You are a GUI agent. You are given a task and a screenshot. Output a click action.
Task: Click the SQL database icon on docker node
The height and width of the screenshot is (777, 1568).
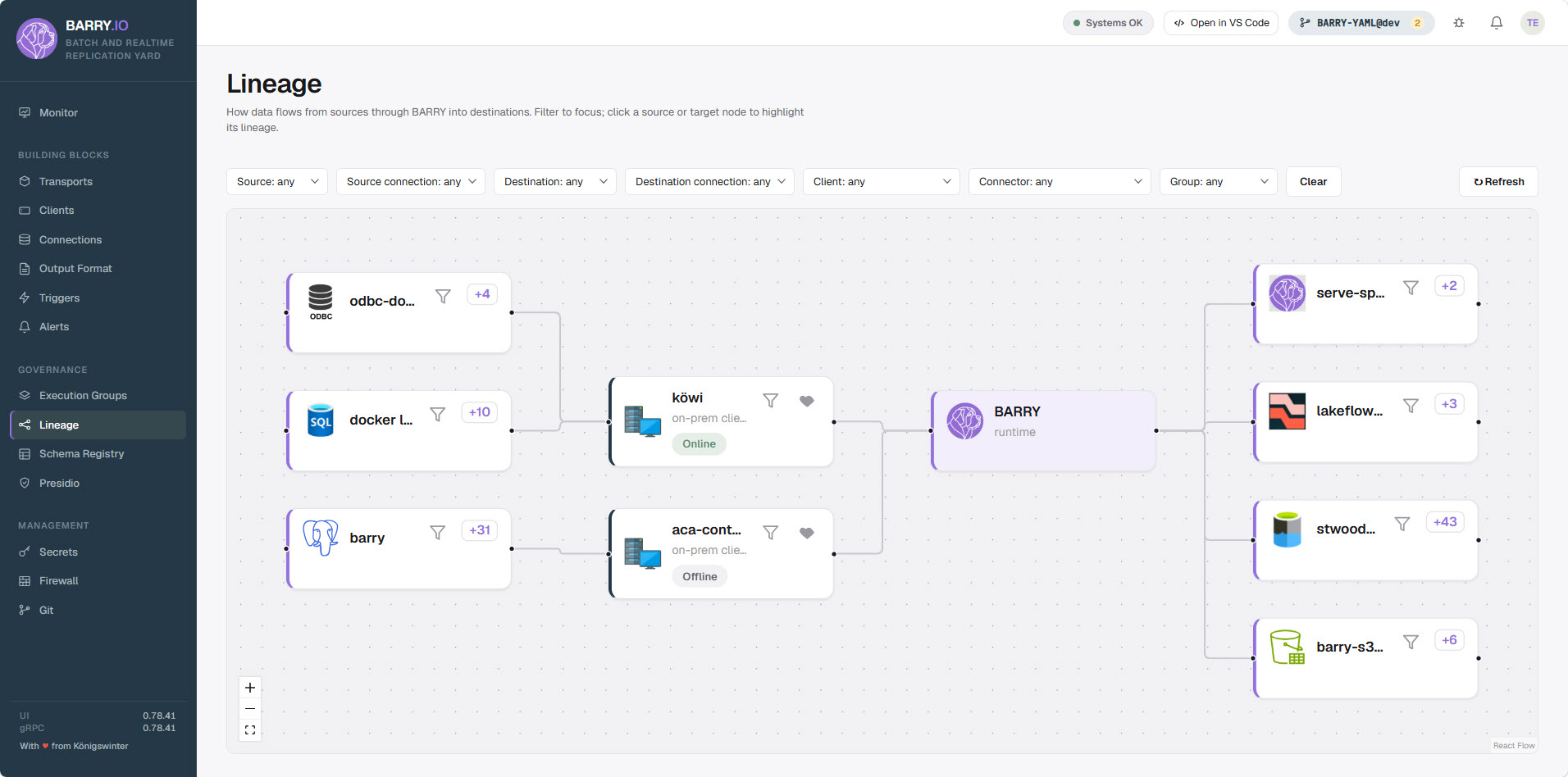pos(321,420)
